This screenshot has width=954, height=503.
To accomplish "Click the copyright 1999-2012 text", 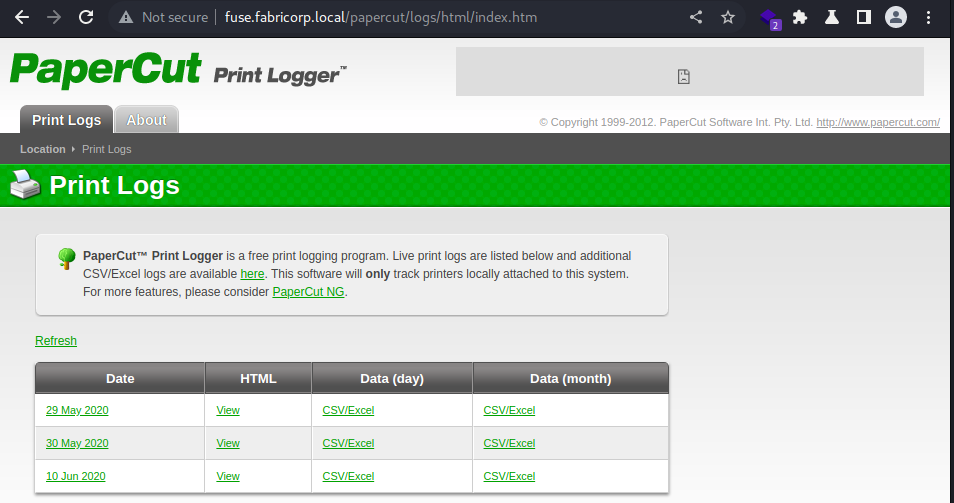I will tap(676, 122).
